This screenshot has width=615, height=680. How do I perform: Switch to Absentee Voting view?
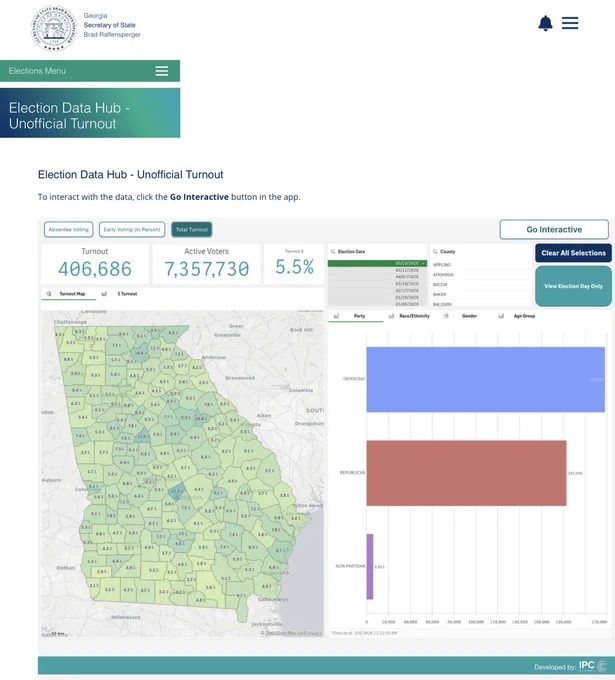pos(69,229)
